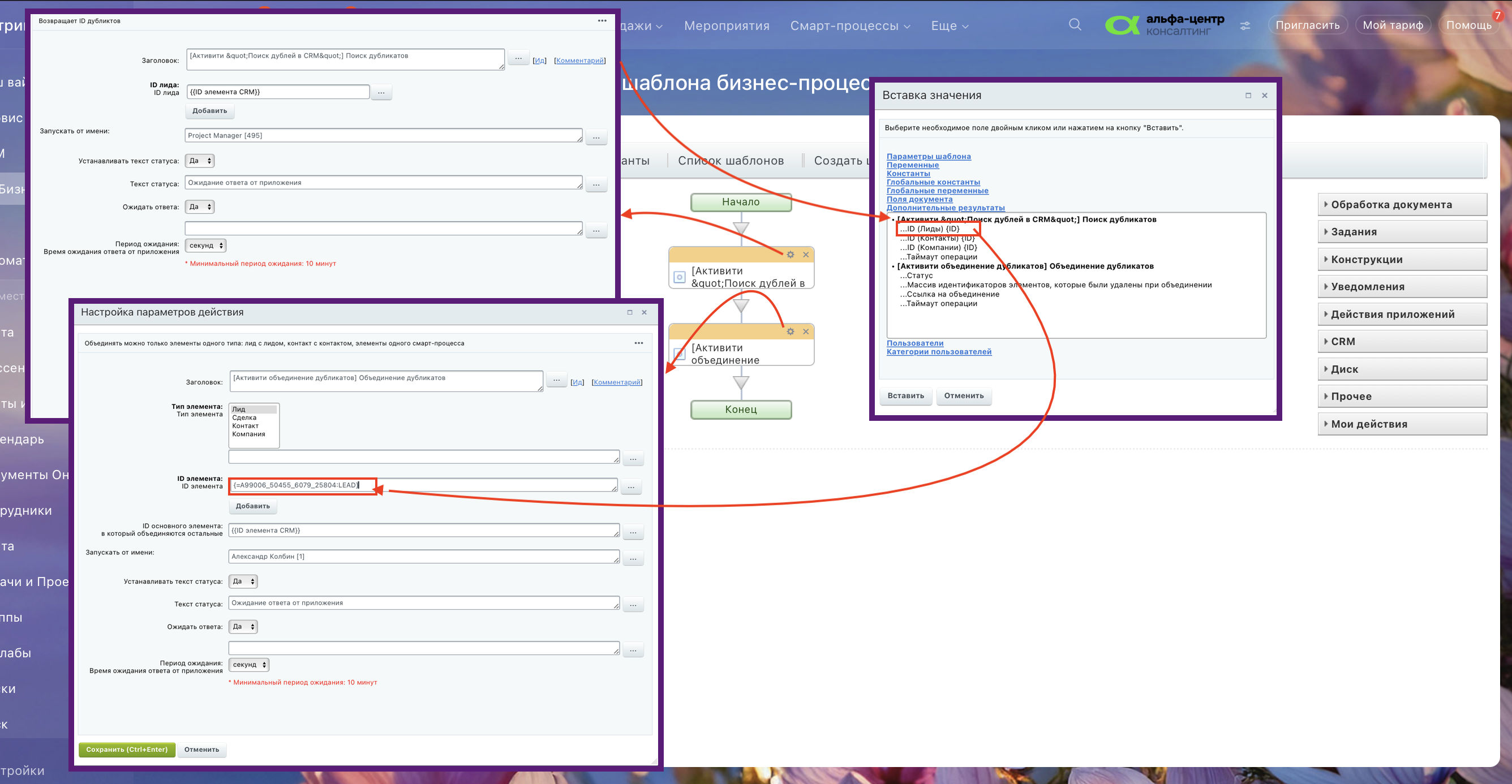The width and height of the screenshot is (1512, 784).
Task: Click gear icon on 'Активити объединение' block
Action: [x=790, y=331]
